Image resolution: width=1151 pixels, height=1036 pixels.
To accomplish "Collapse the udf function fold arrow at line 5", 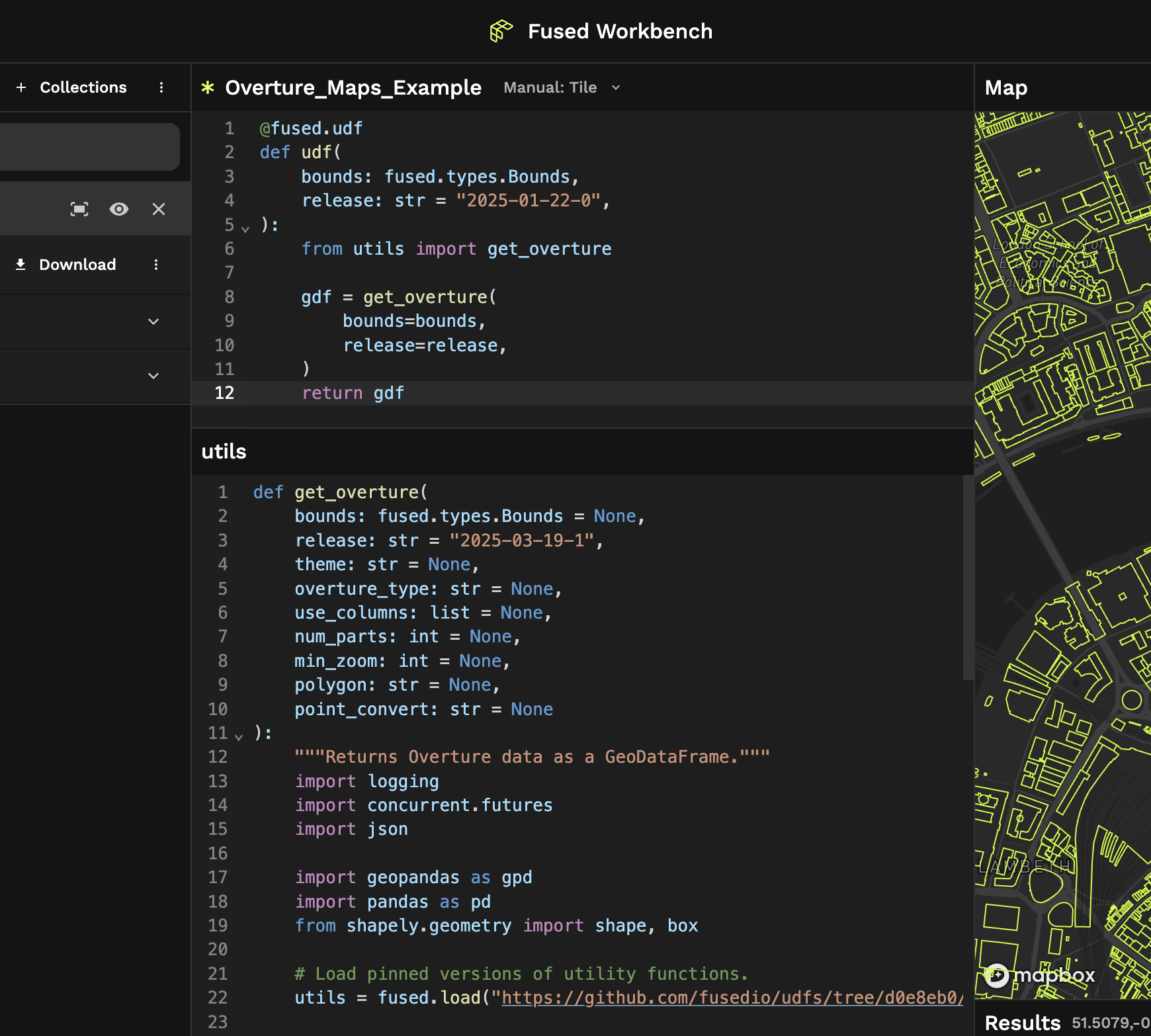I will coord(245,228).
